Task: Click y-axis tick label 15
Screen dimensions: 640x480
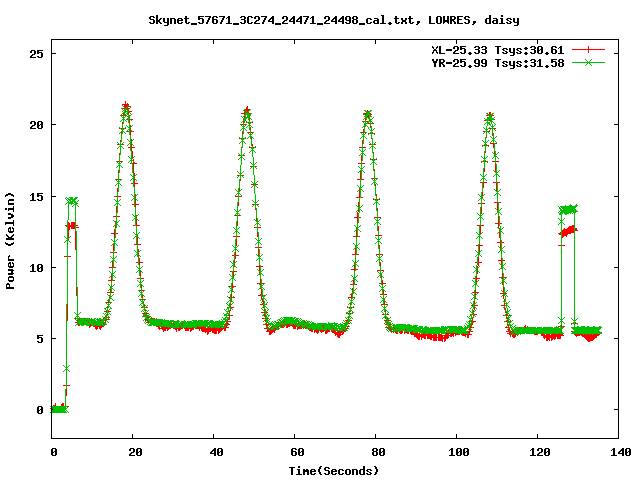Action: pos(37,197)
